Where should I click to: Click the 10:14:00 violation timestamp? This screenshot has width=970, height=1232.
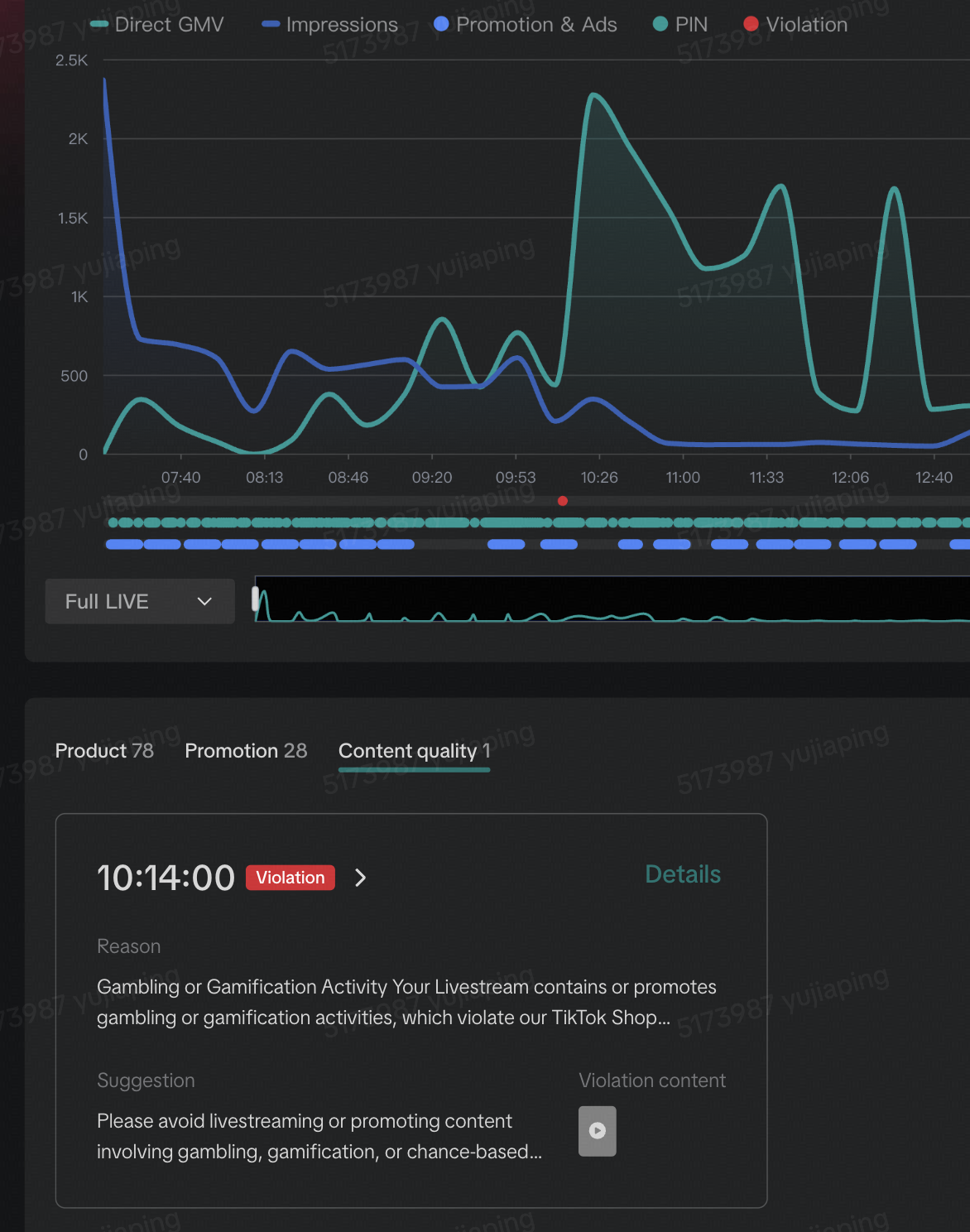[x=166, y=878]
